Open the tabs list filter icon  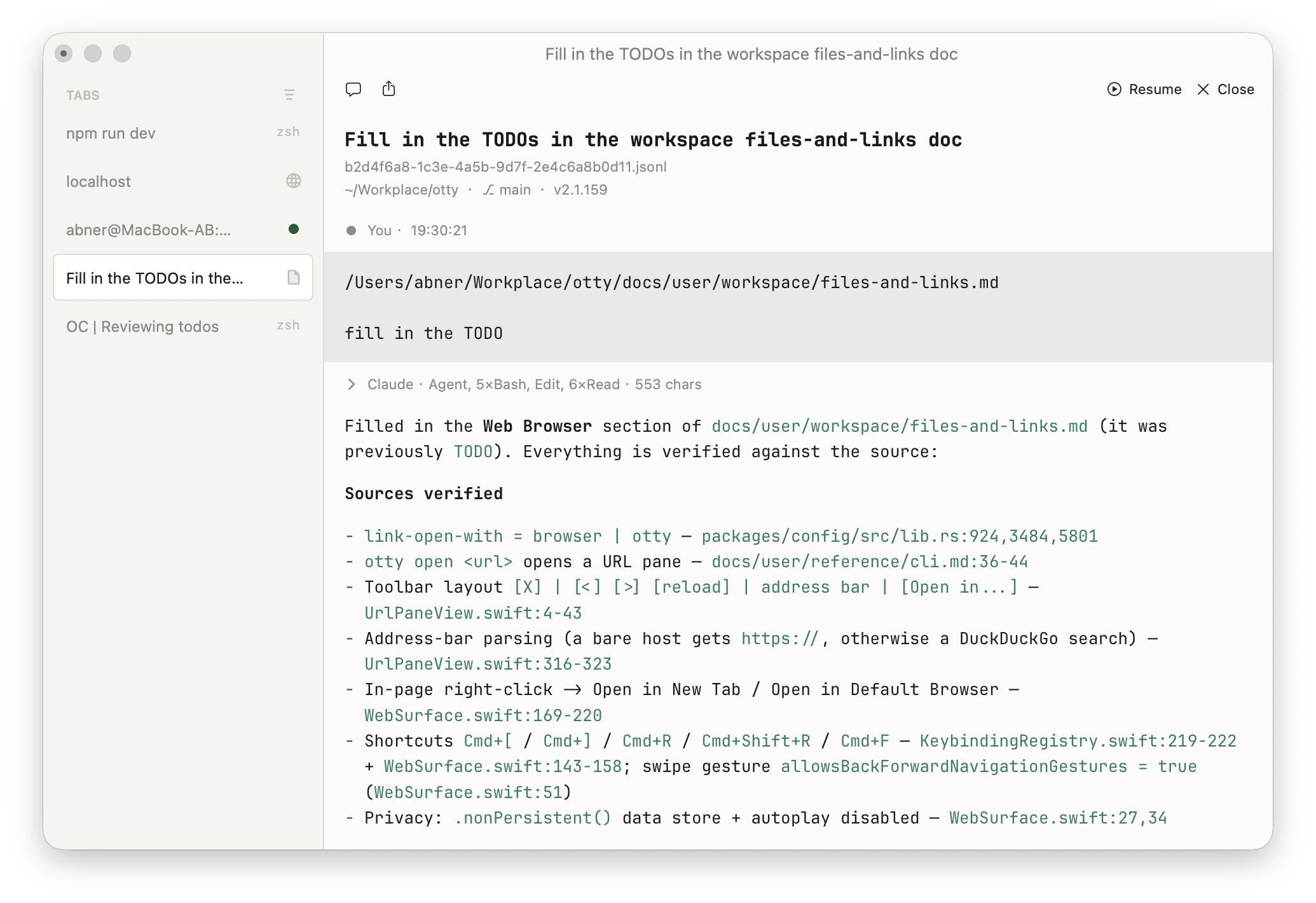click(289, 95)
